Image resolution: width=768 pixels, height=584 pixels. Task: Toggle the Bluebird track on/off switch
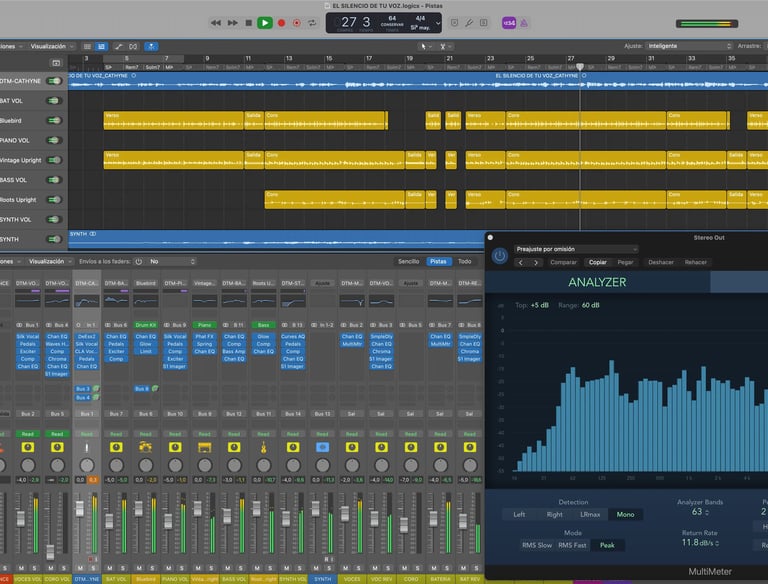click(54, 120)
